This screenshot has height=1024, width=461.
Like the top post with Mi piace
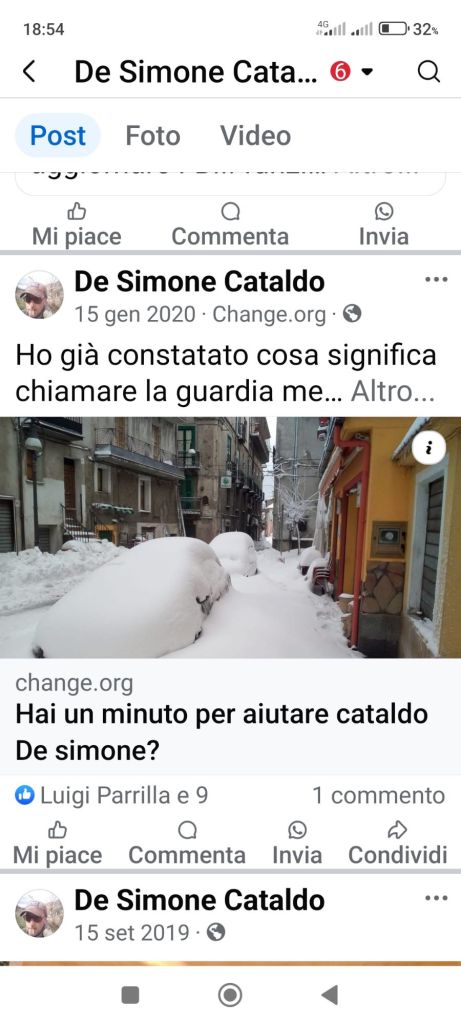[x=76, y=224]
